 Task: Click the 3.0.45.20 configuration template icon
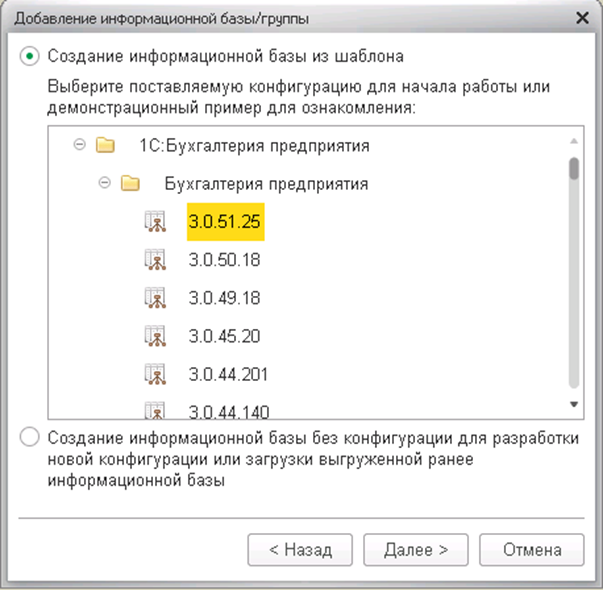click(x=155, y=336)
